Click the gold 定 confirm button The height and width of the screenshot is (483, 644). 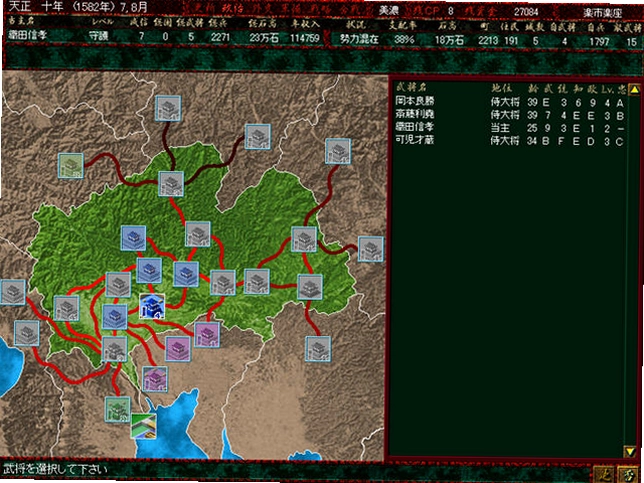[x=605, y=474]
